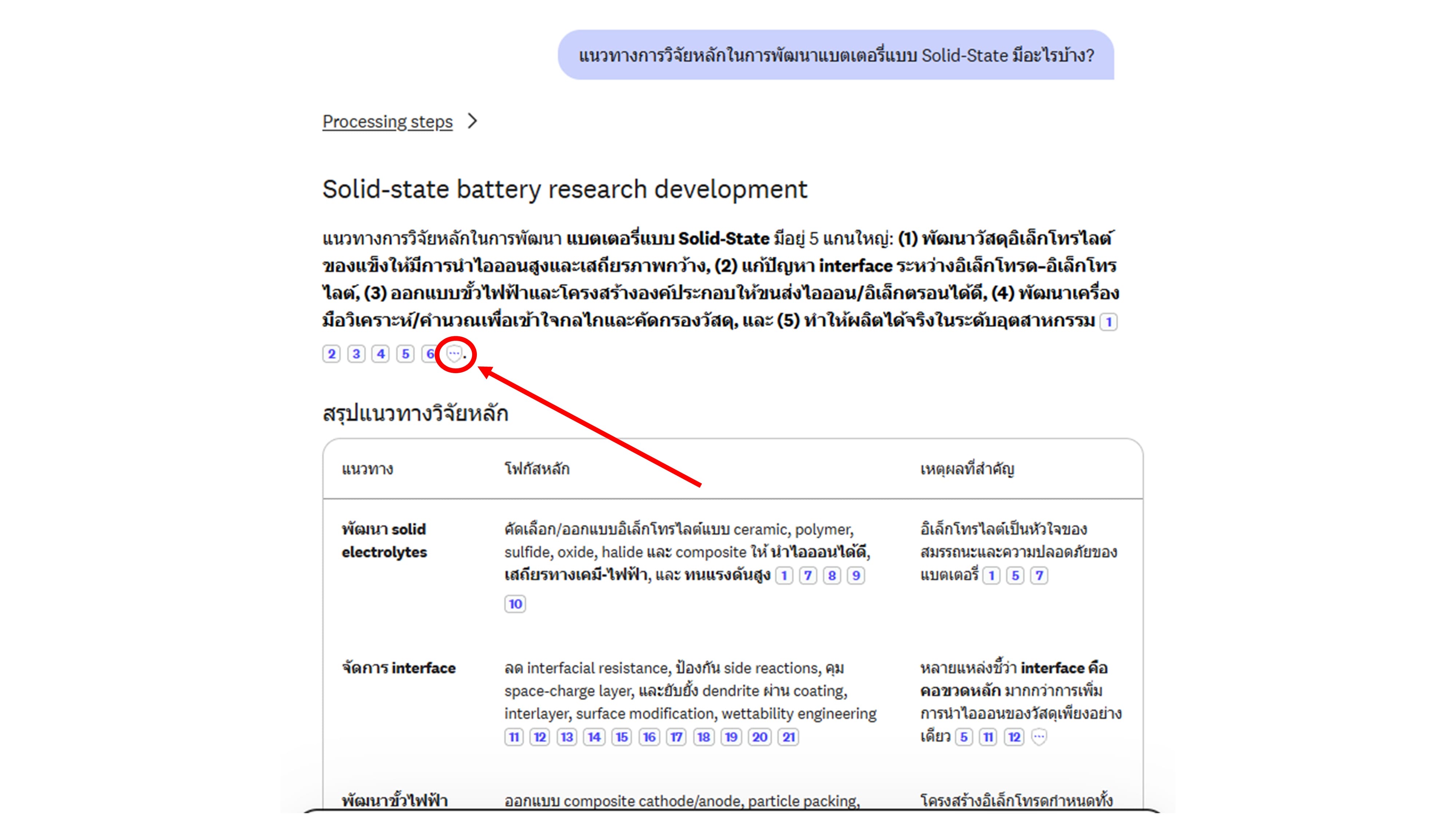The height and width of the screenshot is (819, 1456).
Task: Open citation 18 in the interface row
Action: [703, 737]
